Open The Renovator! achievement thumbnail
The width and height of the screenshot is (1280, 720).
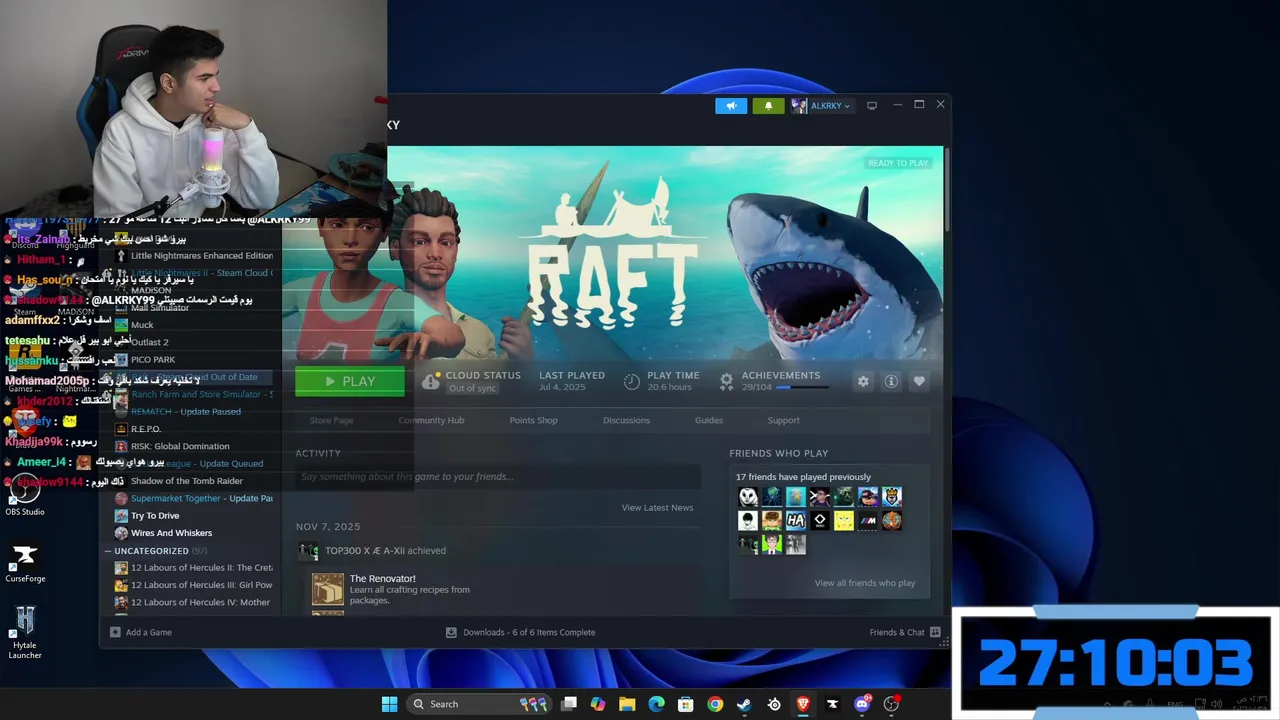(327, 589)
